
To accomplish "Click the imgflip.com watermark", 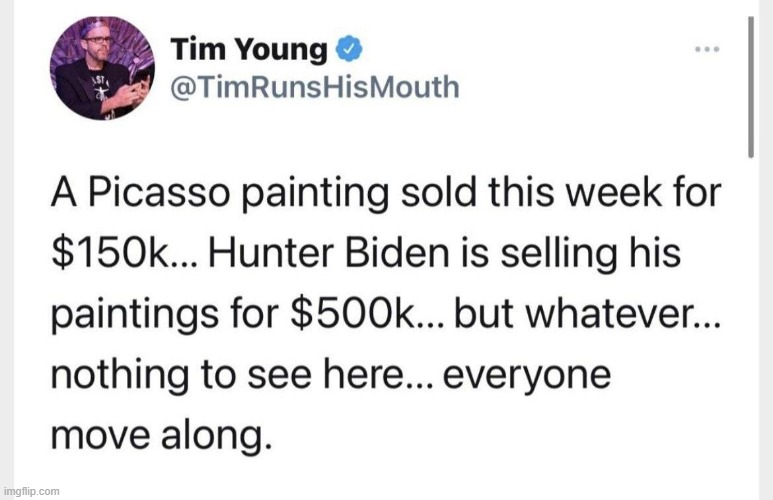I will (x=31, y=491).
